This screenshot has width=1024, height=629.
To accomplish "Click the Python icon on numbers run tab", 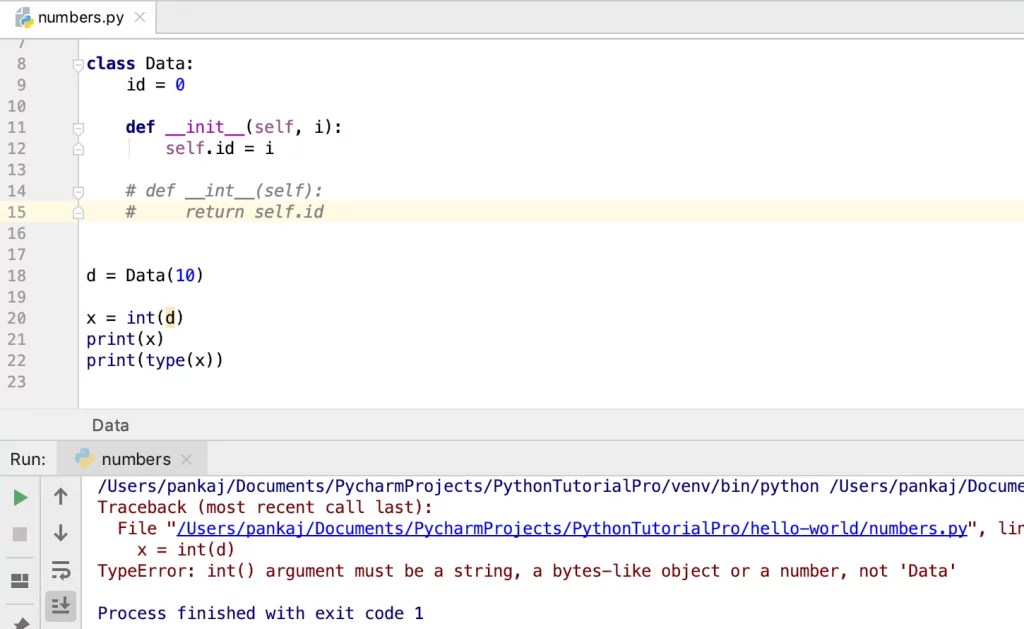I will coord(84,458).
